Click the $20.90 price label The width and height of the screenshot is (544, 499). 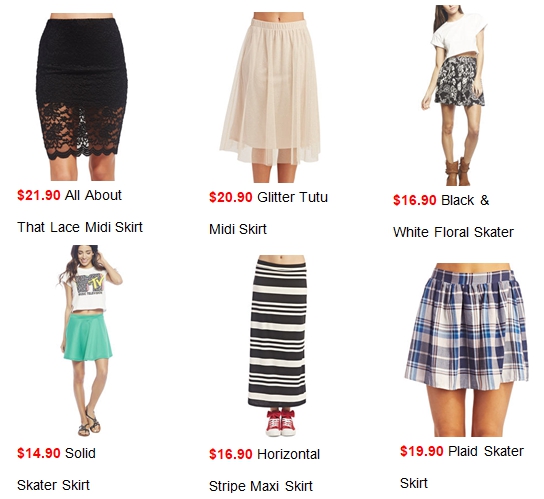pyautogui.click(x=231, y=197)
